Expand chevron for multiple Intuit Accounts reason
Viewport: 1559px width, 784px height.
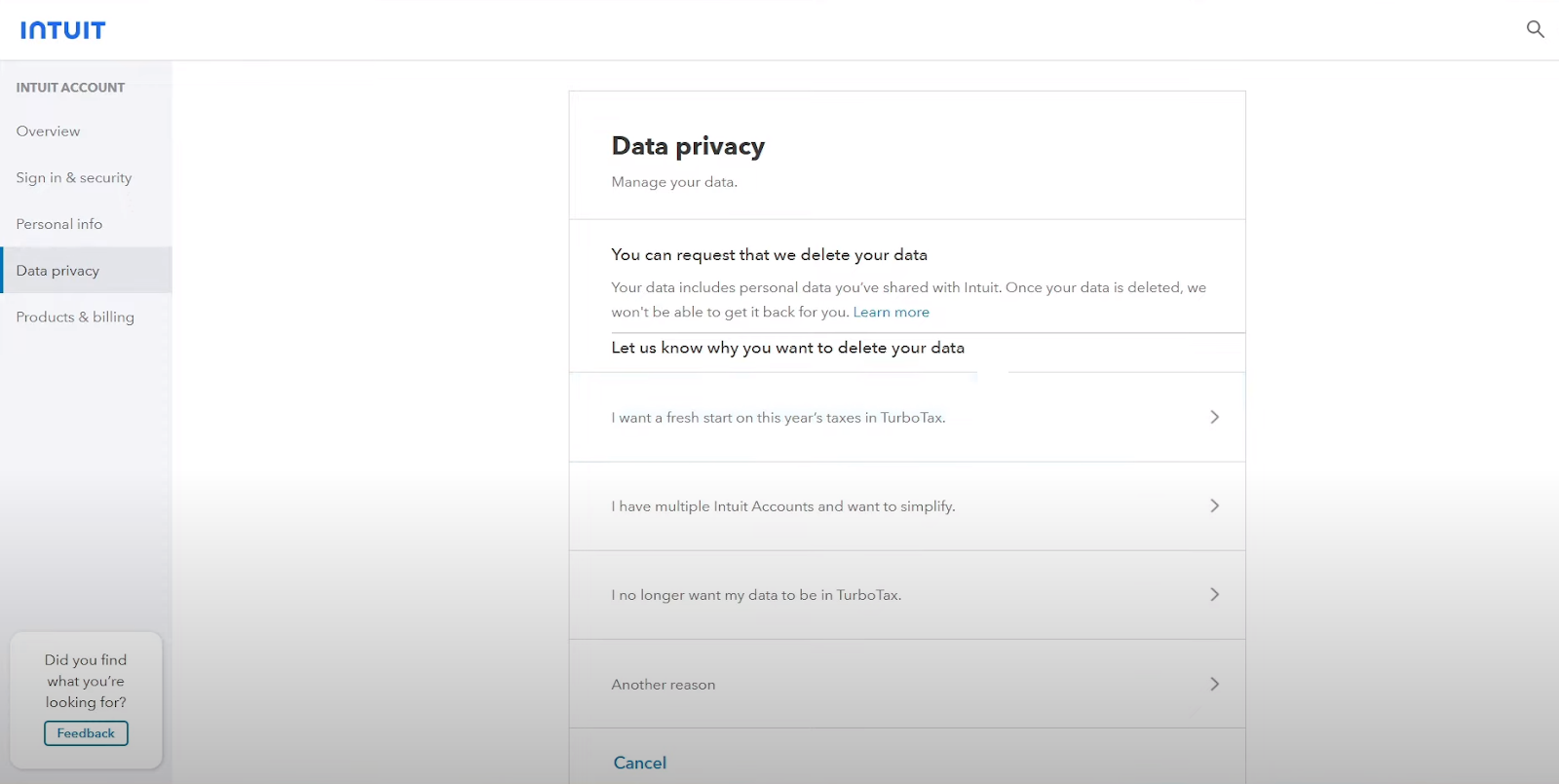[x=1214, y=505]
